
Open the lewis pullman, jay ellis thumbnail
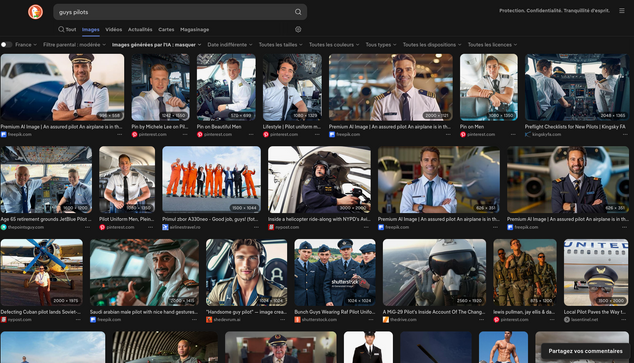point(525,272)
